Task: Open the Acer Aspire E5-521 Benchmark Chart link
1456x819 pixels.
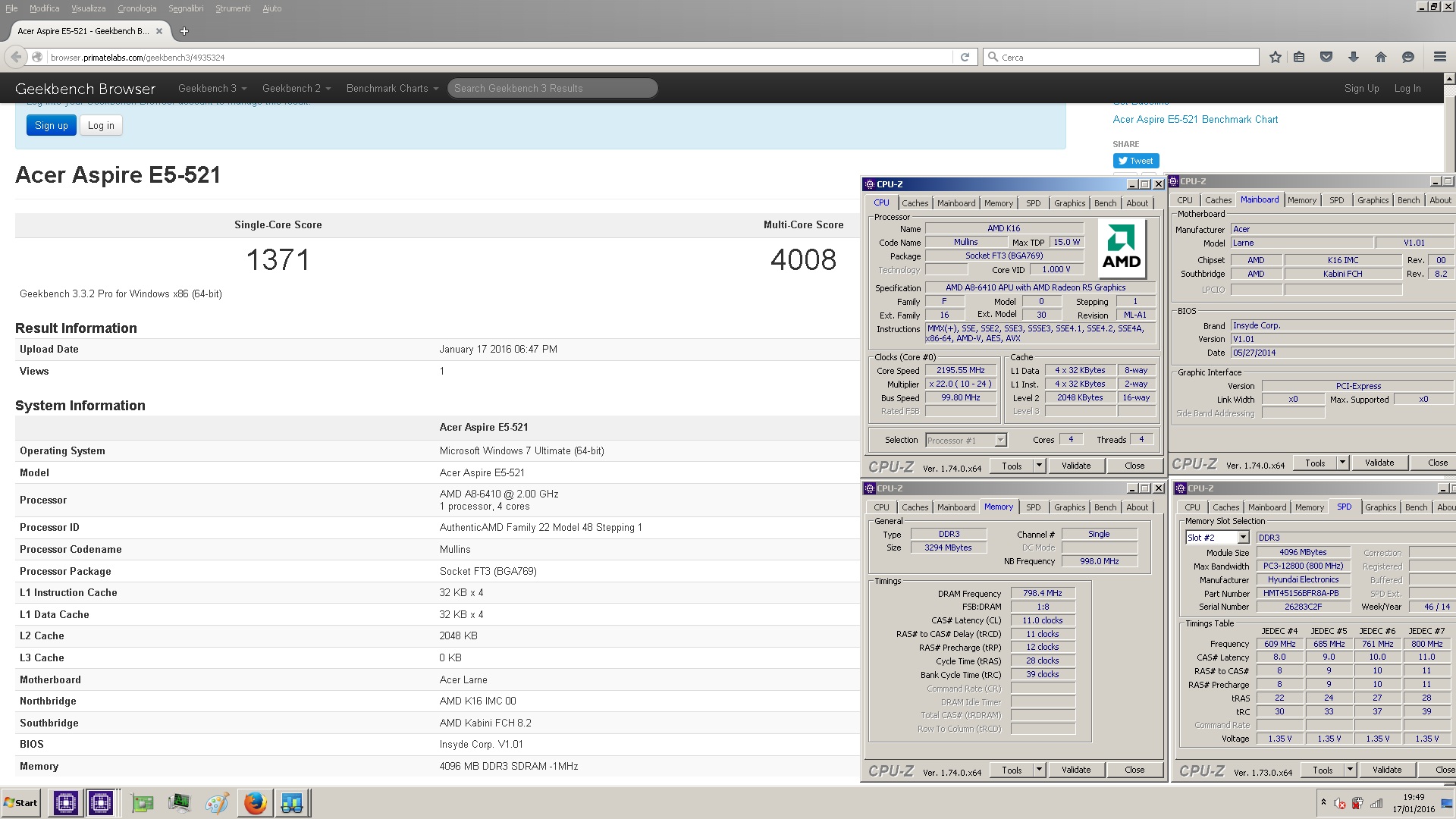Action: tap(1195, 119)
